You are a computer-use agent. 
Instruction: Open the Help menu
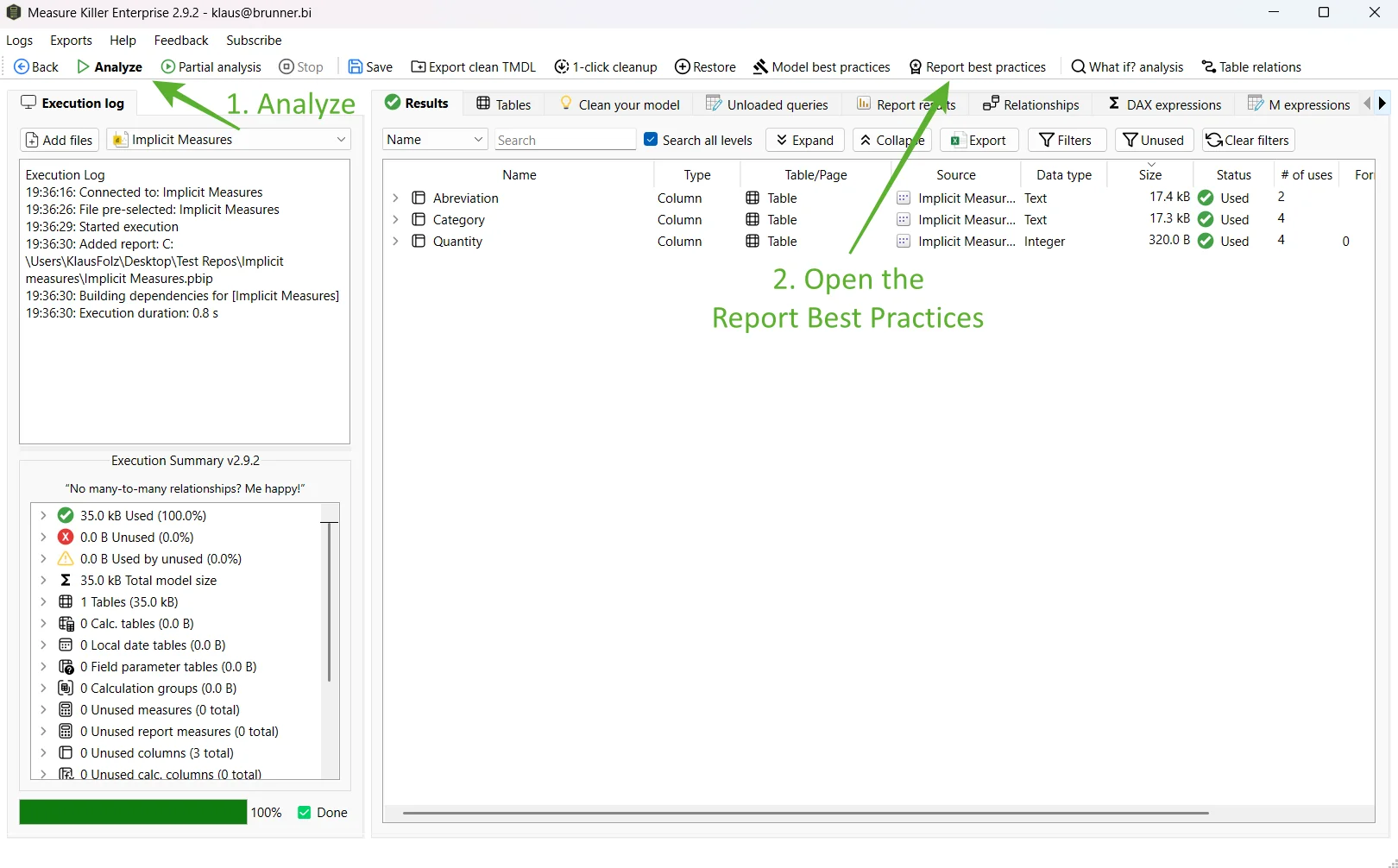[123, 41]
